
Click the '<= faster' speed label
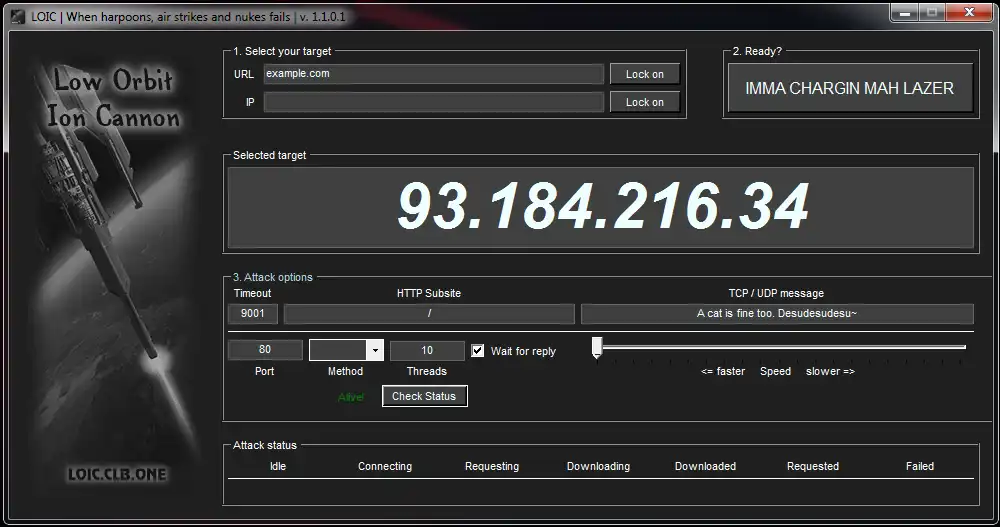tap(723, 371)
